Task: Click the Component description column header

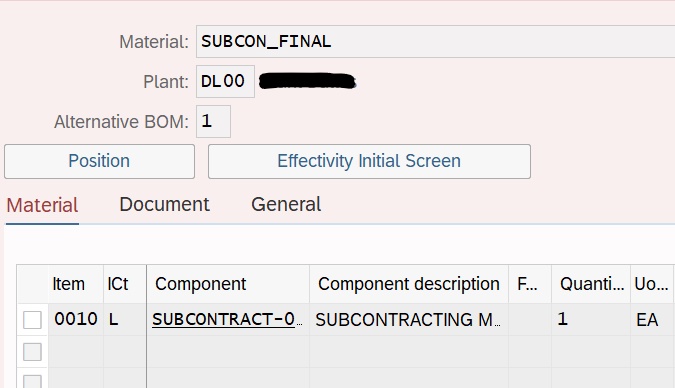Action: 409,284
